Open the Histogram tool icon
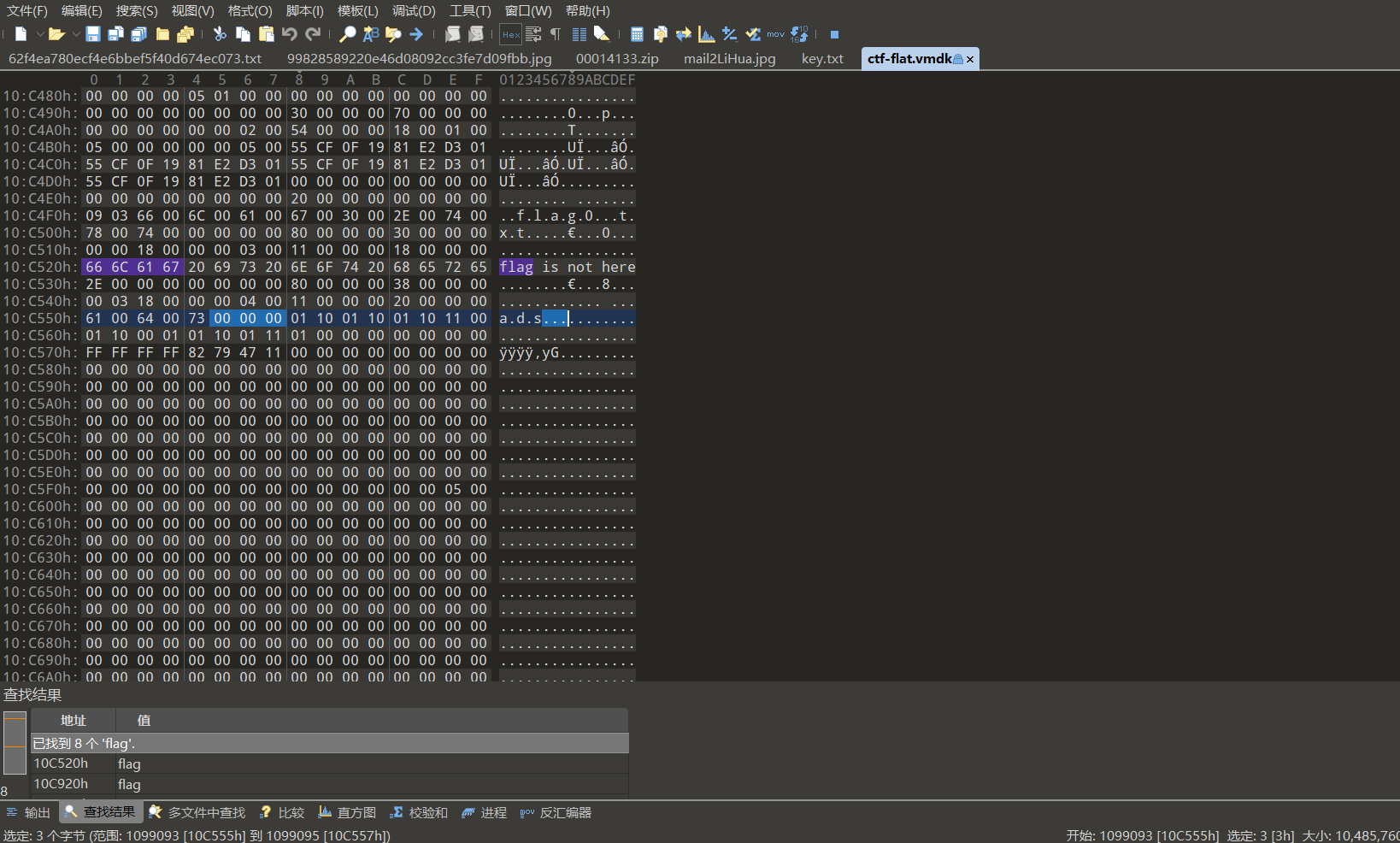The image size is (1400, 843). 706,34
